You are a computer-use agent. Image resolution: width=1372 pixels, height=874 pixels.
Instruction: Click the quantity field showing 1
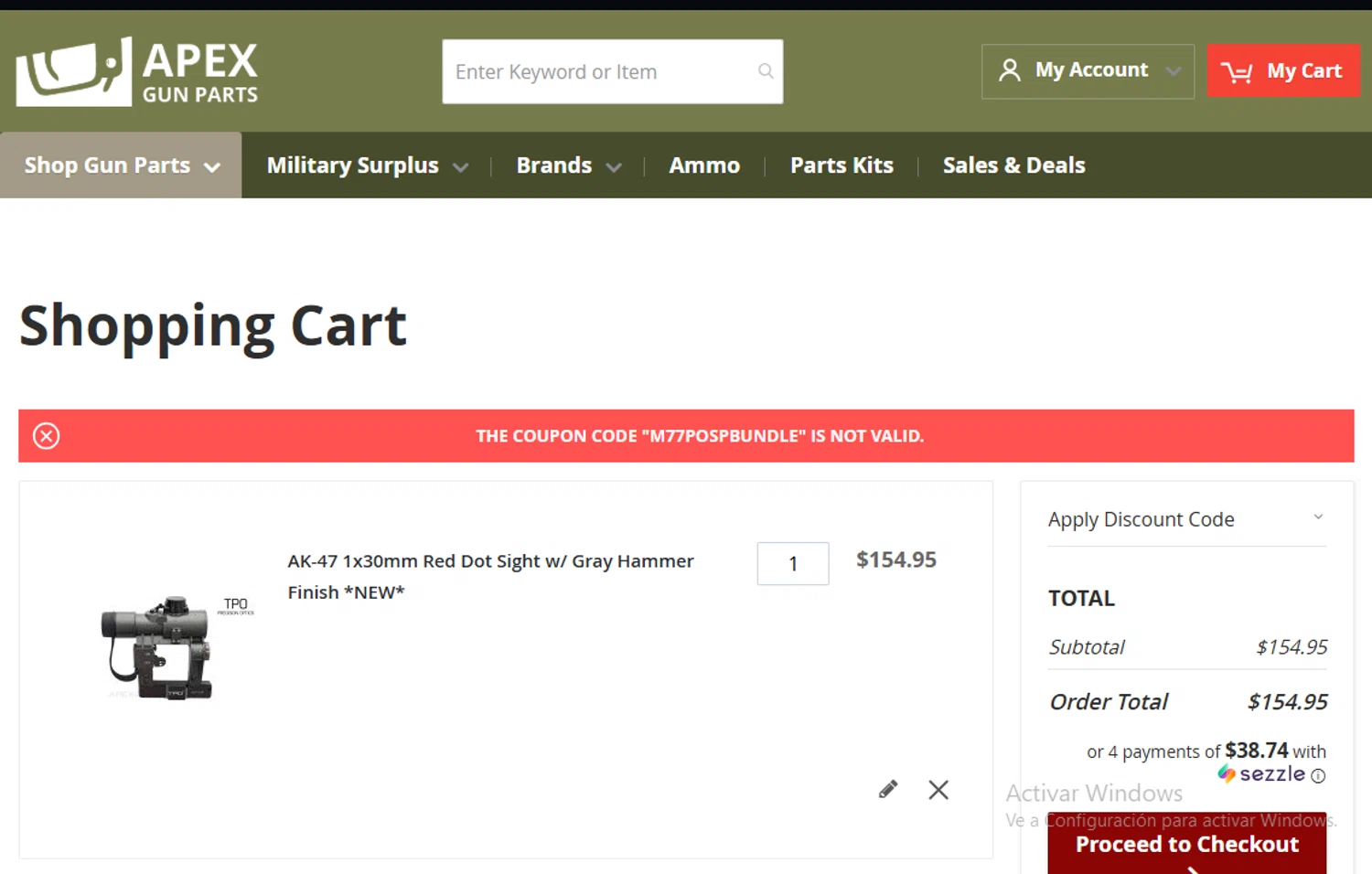tap(793, 563)
